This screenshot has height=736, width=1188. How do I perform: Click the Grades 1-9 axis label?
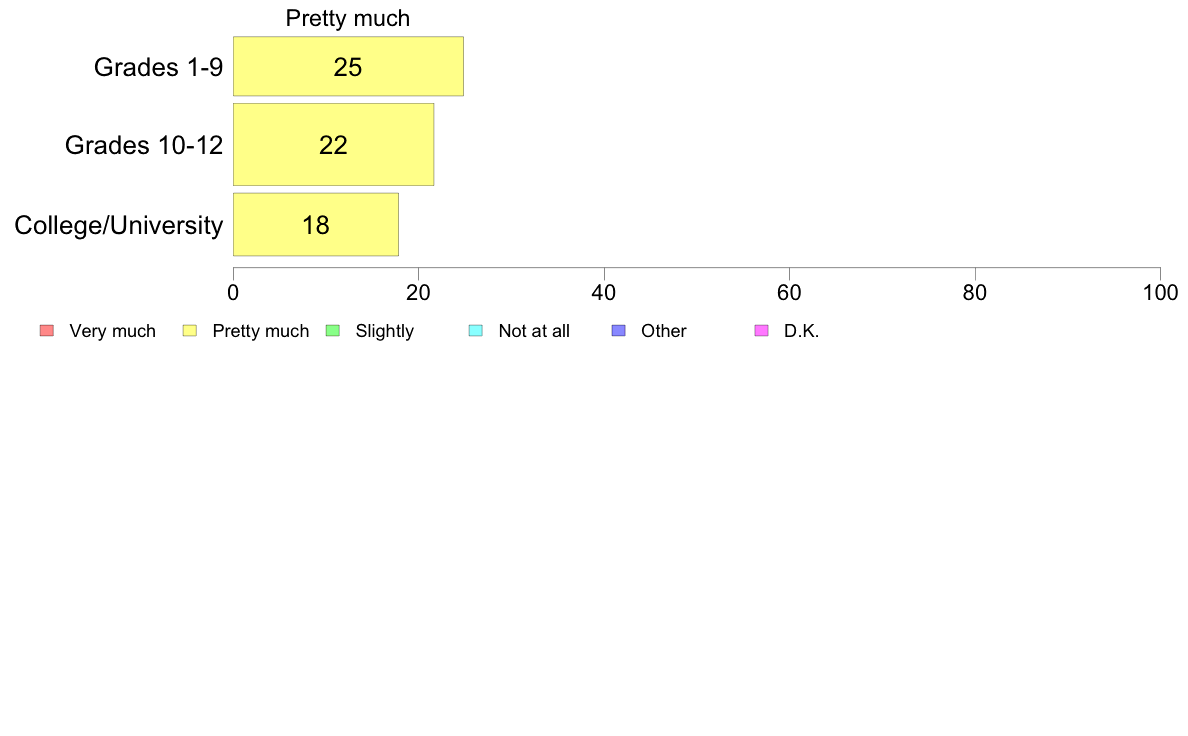click(x=158, y=67)
